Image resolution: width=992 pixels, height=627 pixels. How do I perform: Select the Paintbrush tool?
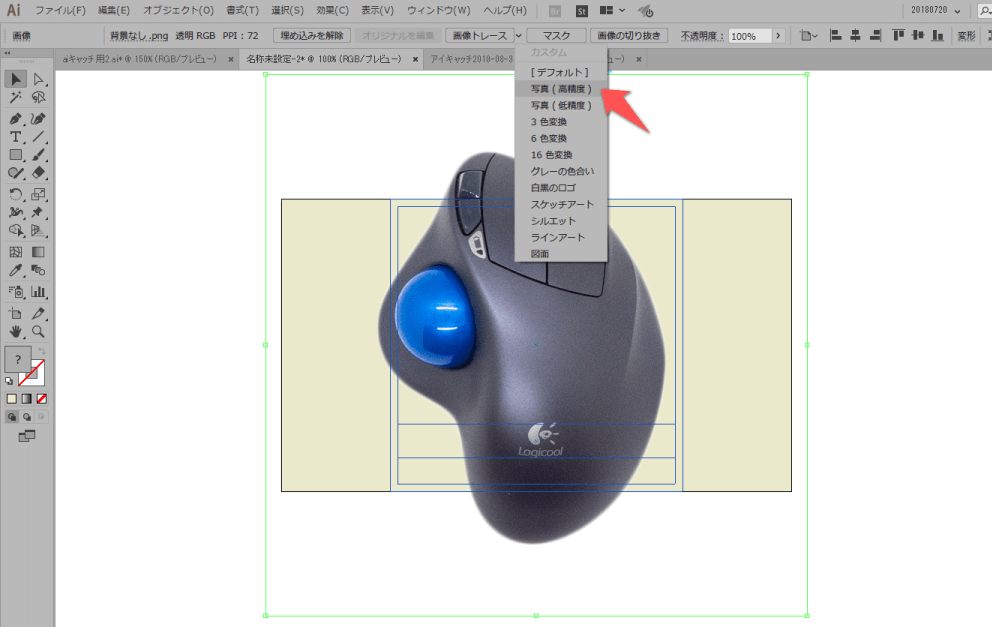coord(39,155)
